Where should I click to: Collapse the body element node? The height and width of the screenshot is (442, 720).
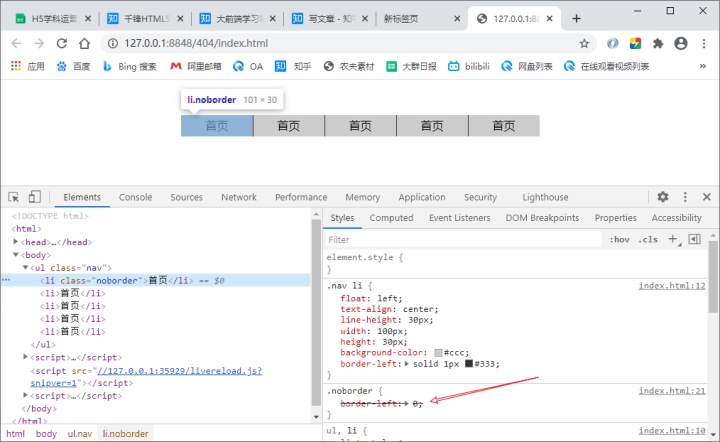coord(16,255)
